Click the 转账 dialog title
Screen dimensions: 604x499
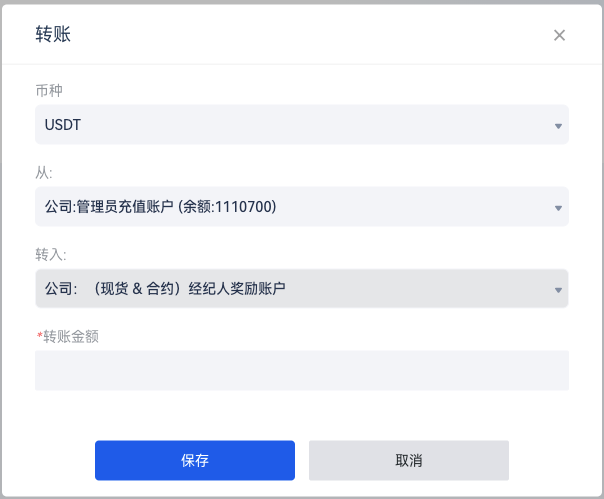53,34
